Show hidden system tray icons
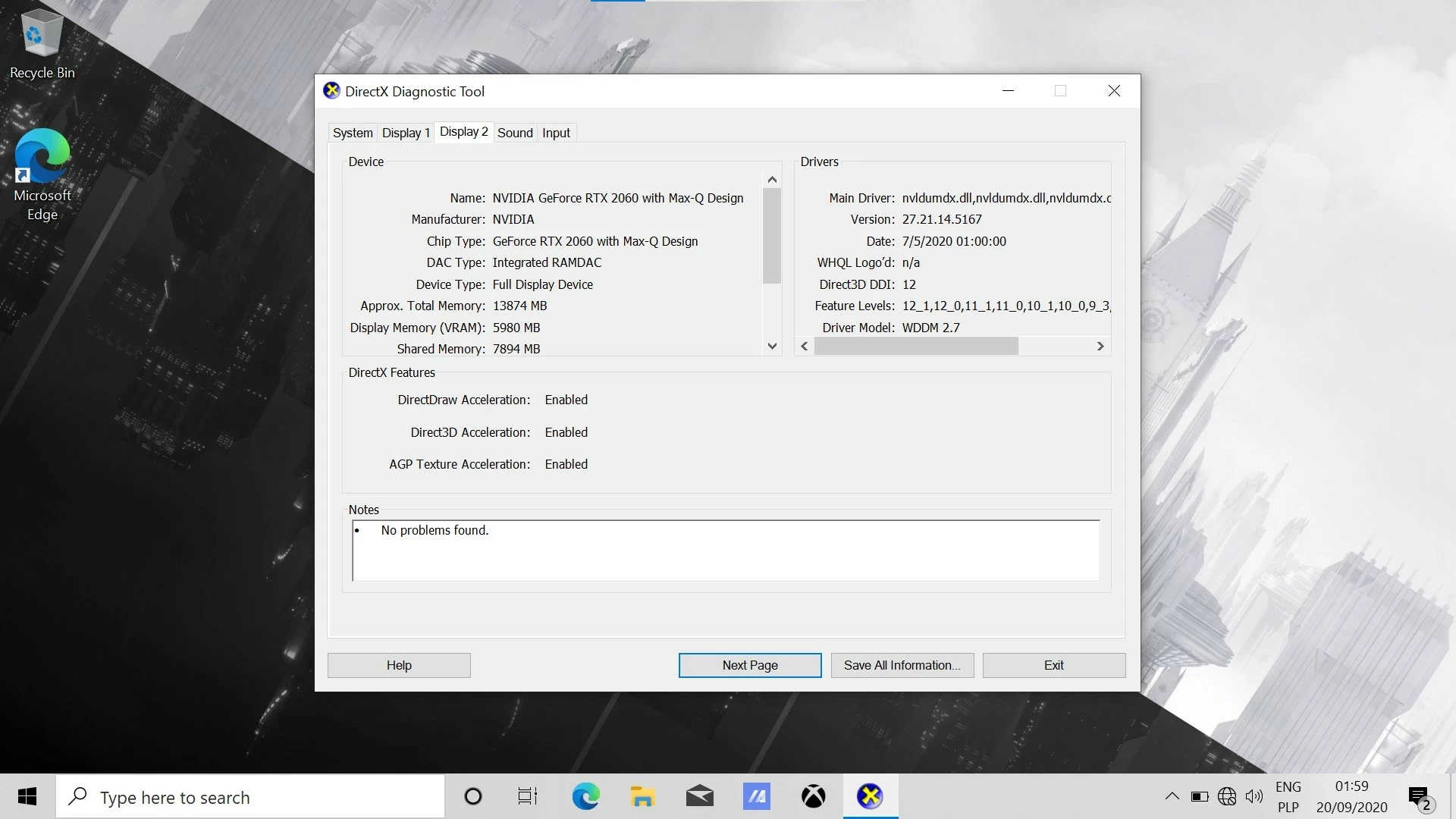 click(x=1172, y=796)
